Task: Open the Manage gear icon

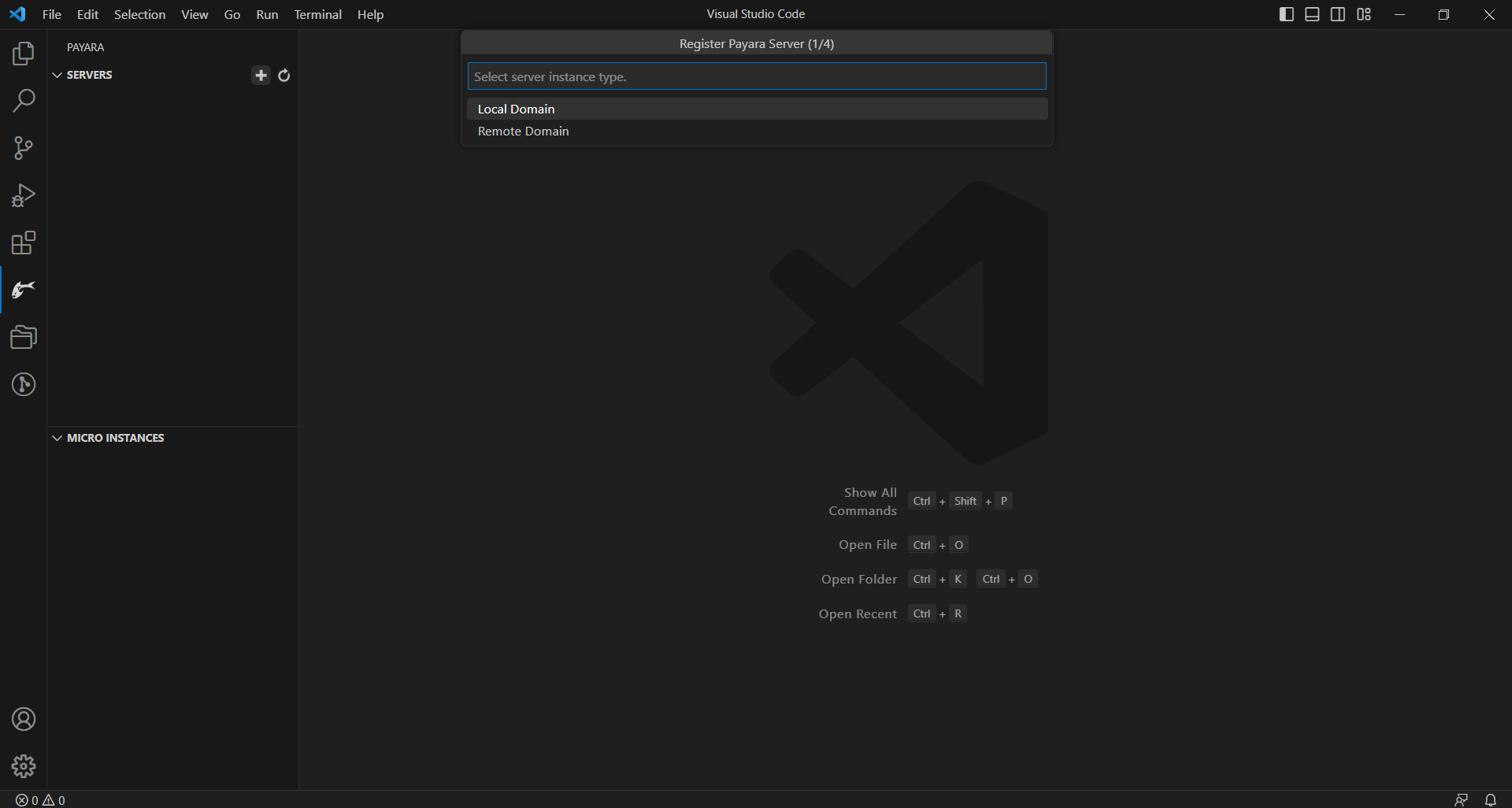Action: 24,765
